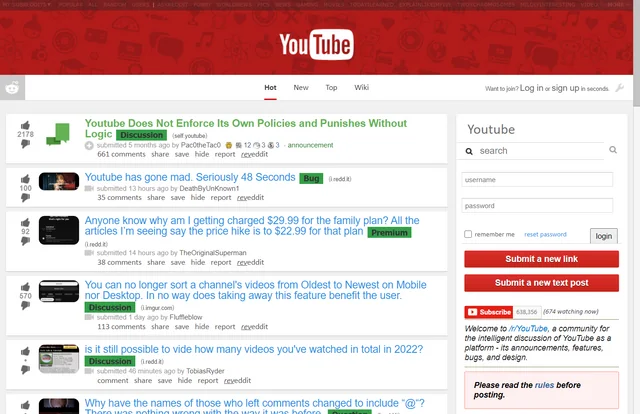
Task: Click the 'Log in' link
Action: [531, 88]
